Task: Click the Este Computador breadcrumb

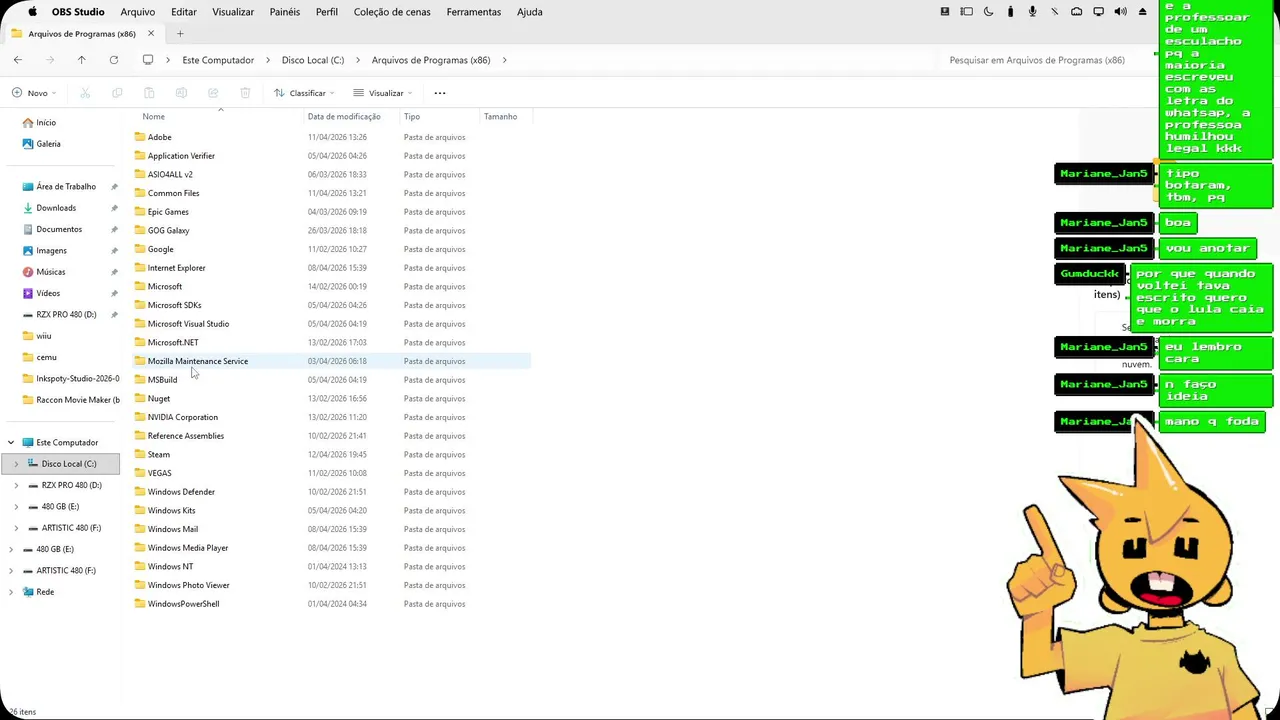Action: pos(218,60)
